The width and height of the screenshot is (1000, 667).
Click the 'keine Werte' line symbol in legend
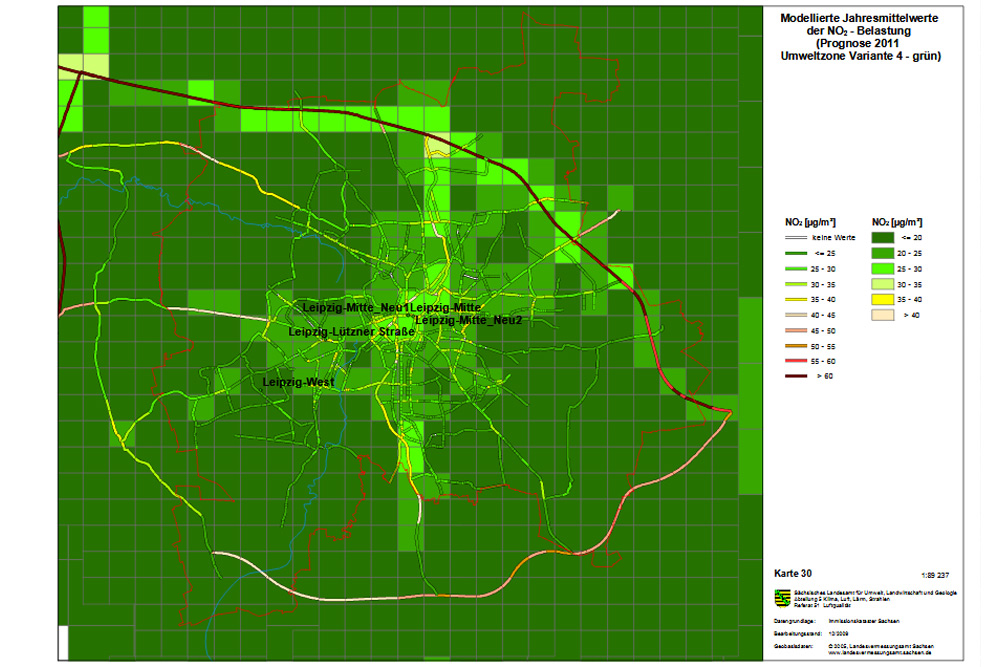pos(799,238)
